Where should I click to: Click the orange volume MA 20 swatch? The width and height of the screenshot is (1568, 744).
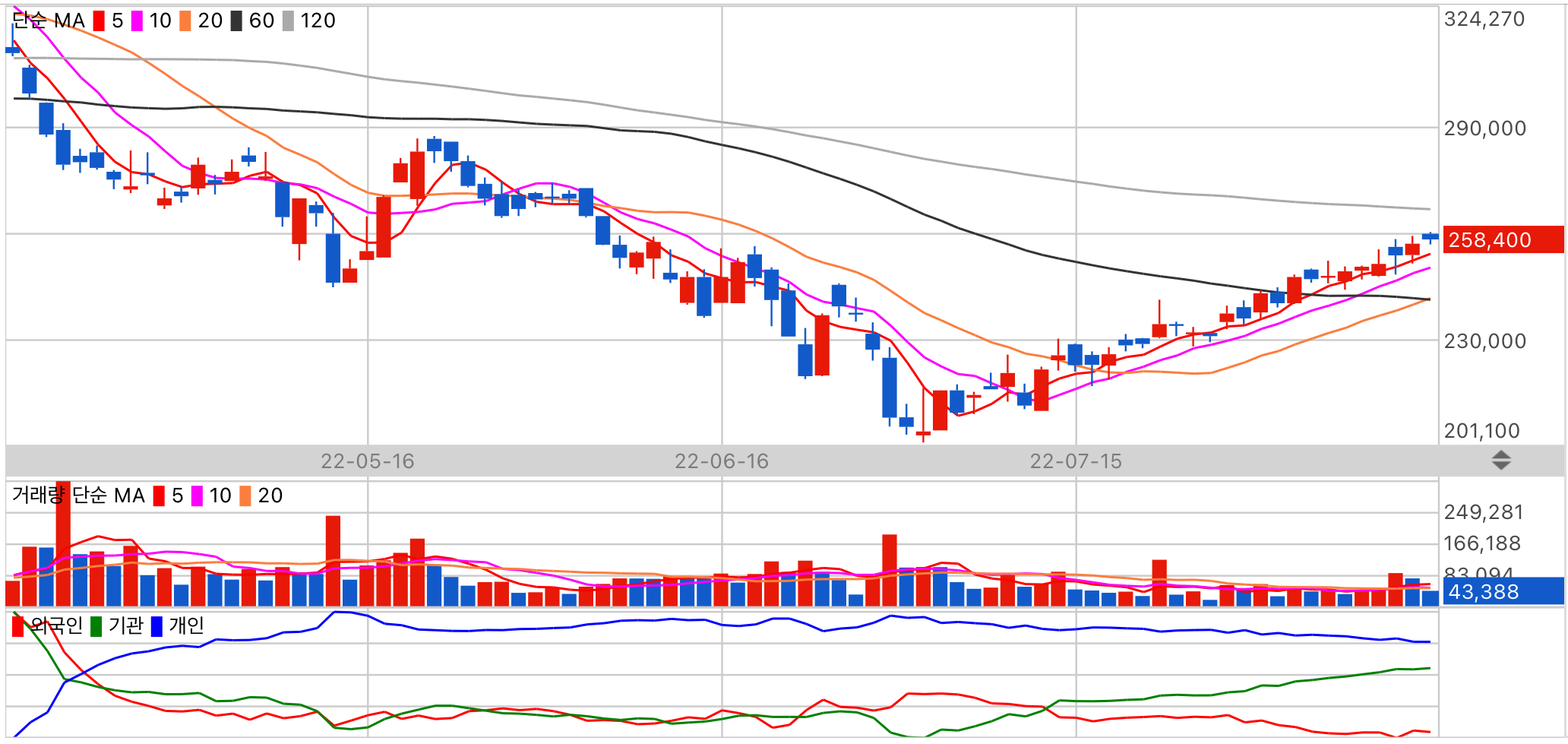[x=245, y=496]
